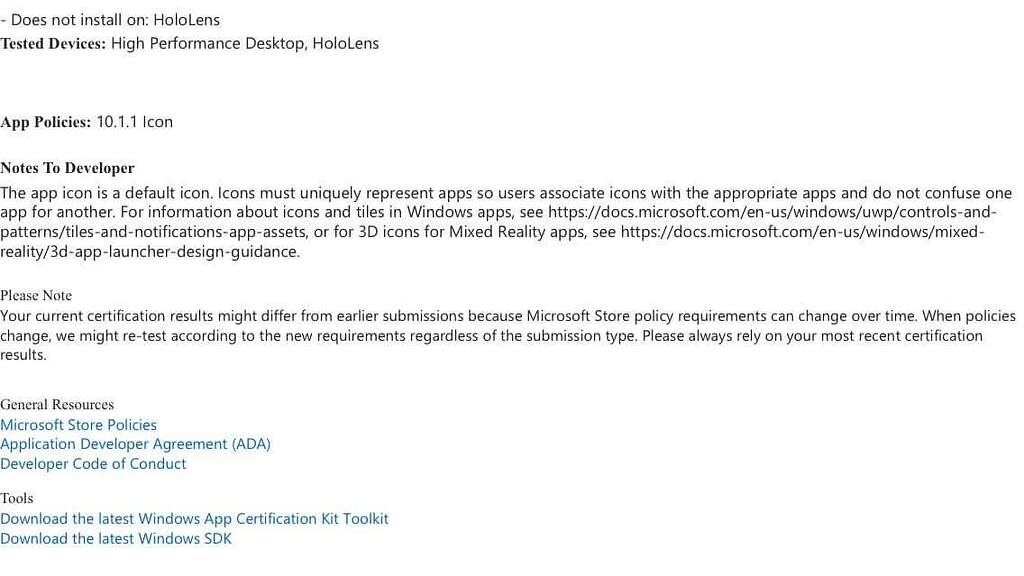Open the Microsoft Store Policies link
Image resolution: width=1024 pixels, height=576 pixels.
pos(78,424)
